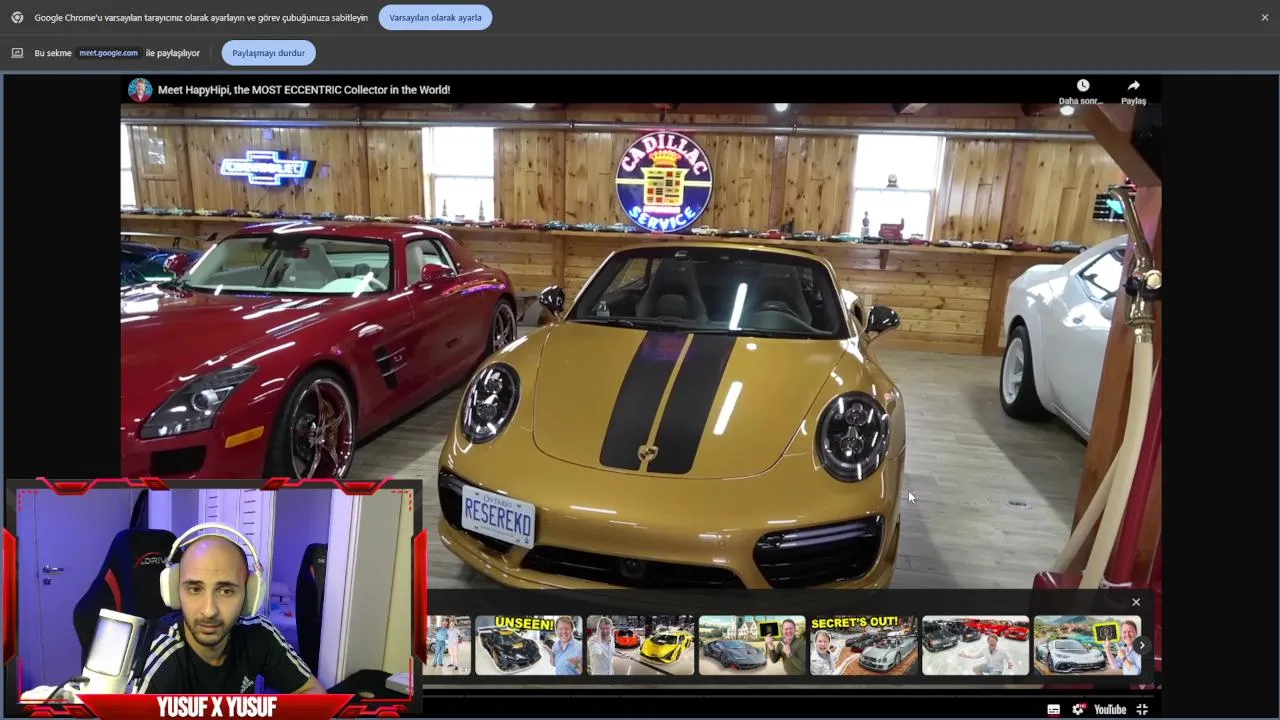Toggle subtitles with the captions icon
1280x720 pixels.
pos(1053,709)
